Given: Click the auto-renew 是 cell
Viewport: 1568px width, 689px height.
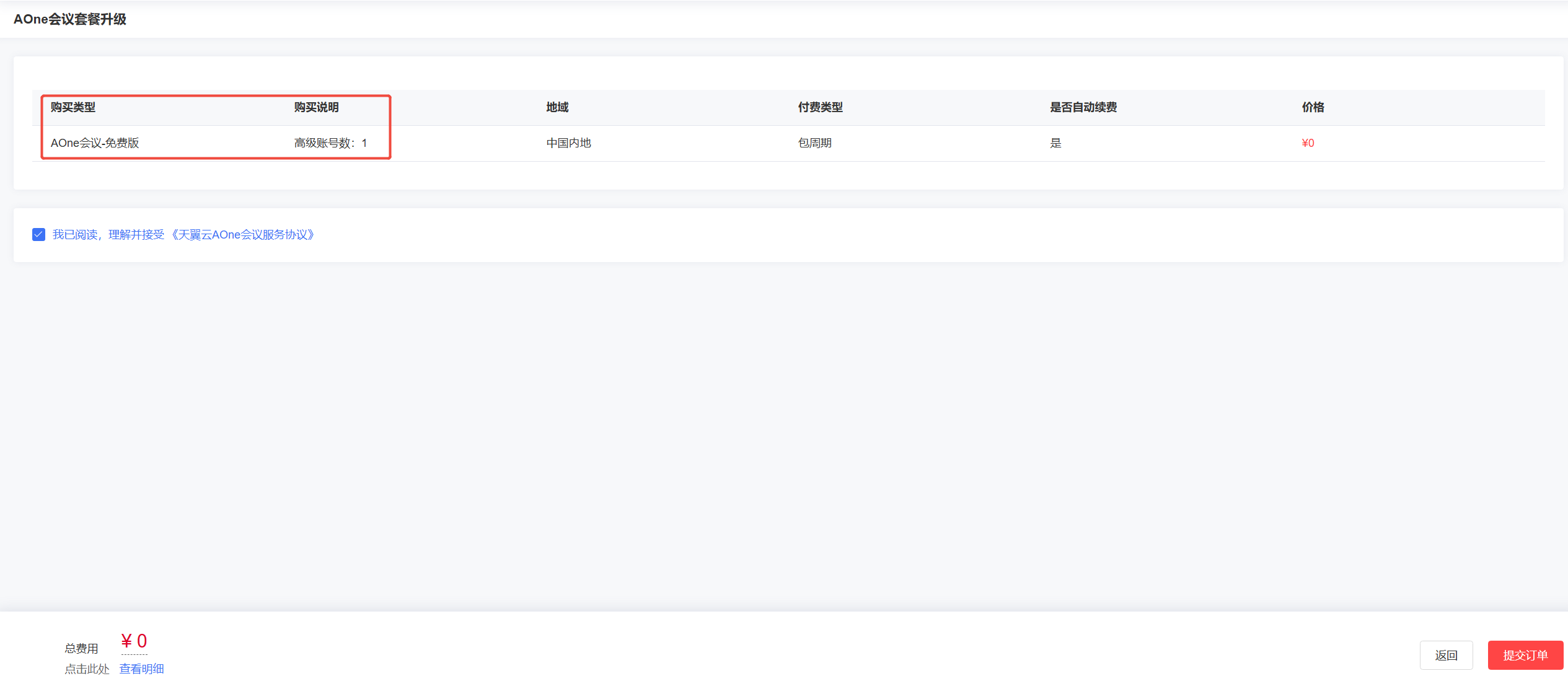Looking at the screenshot, I should tap(1055, 143).
